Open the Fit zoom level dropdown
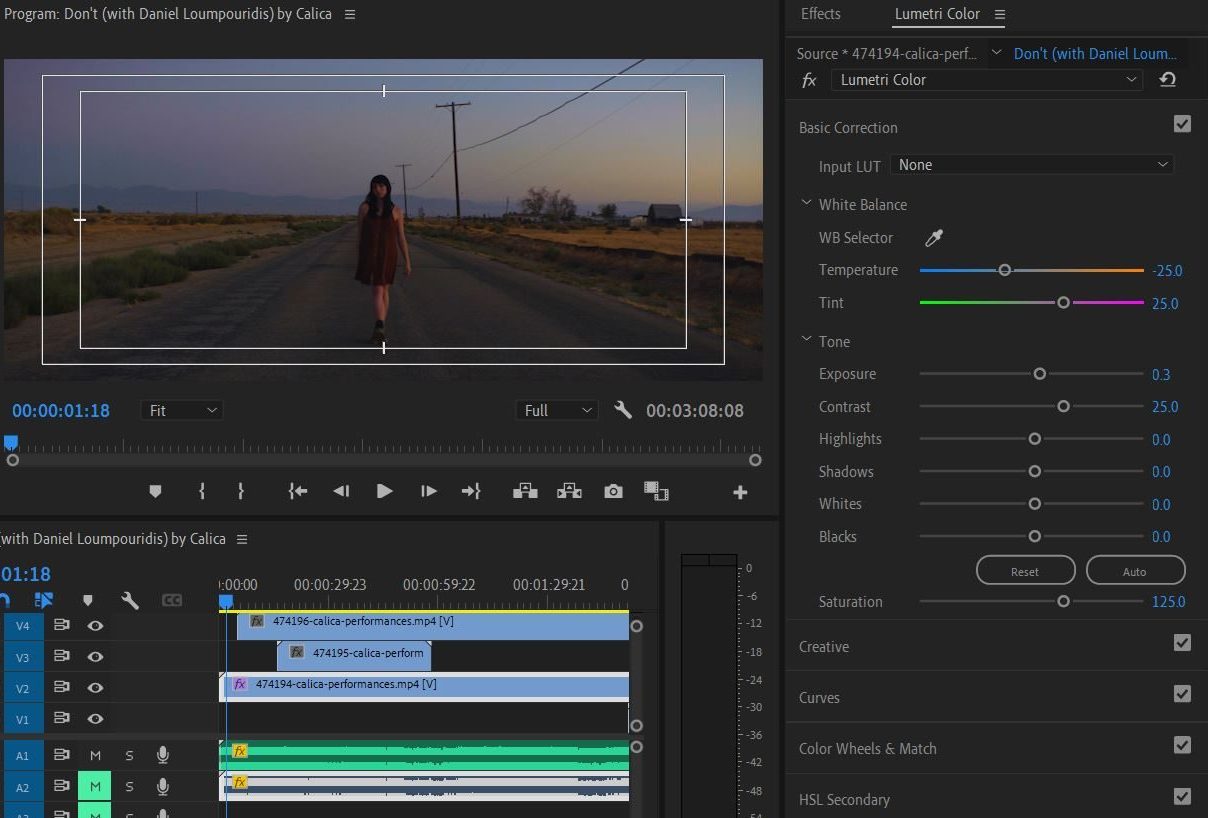Viewport: 1208px width, 818px height. 182,410
